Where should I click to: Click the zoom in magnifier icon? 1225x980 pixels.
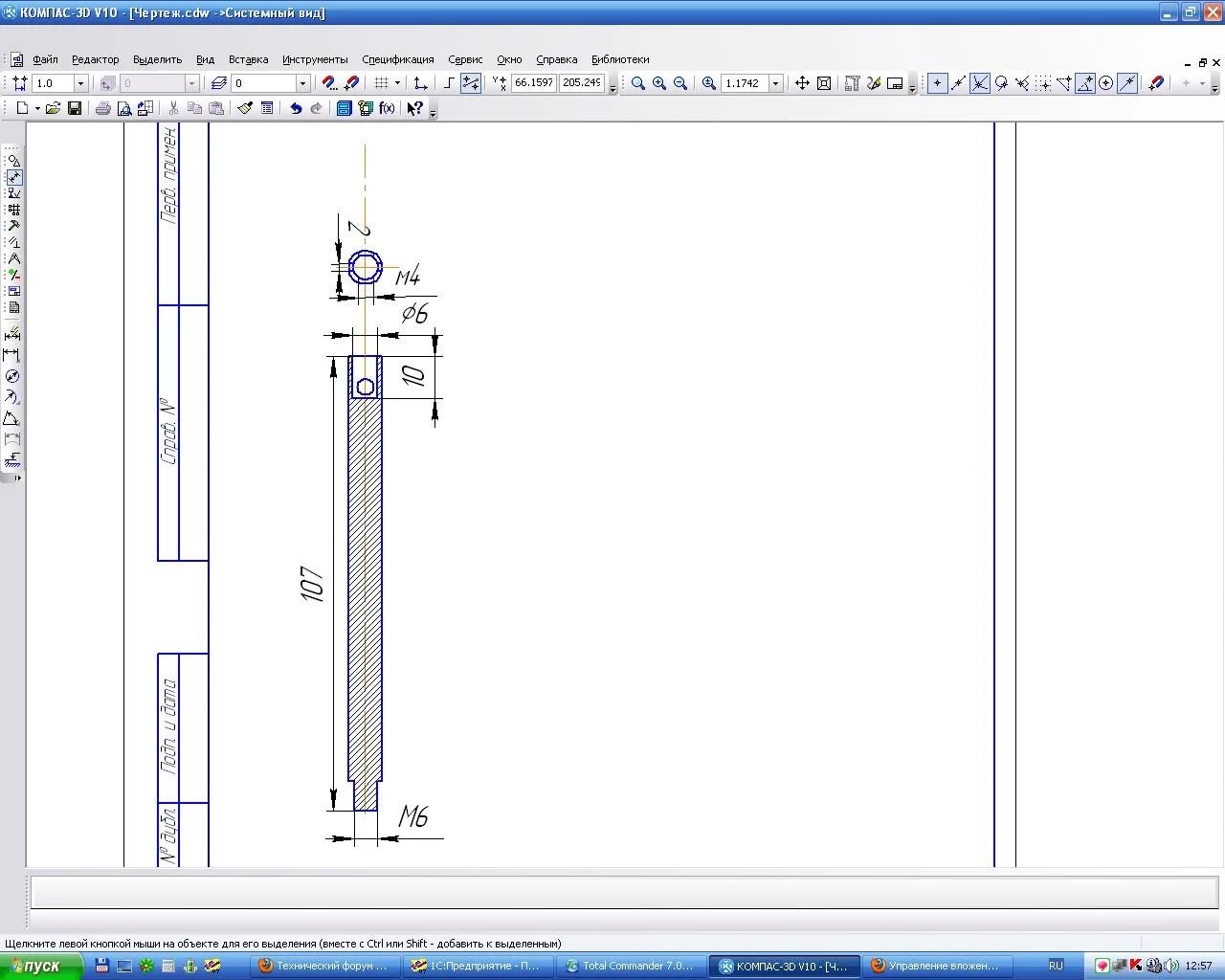click(659, 83)
